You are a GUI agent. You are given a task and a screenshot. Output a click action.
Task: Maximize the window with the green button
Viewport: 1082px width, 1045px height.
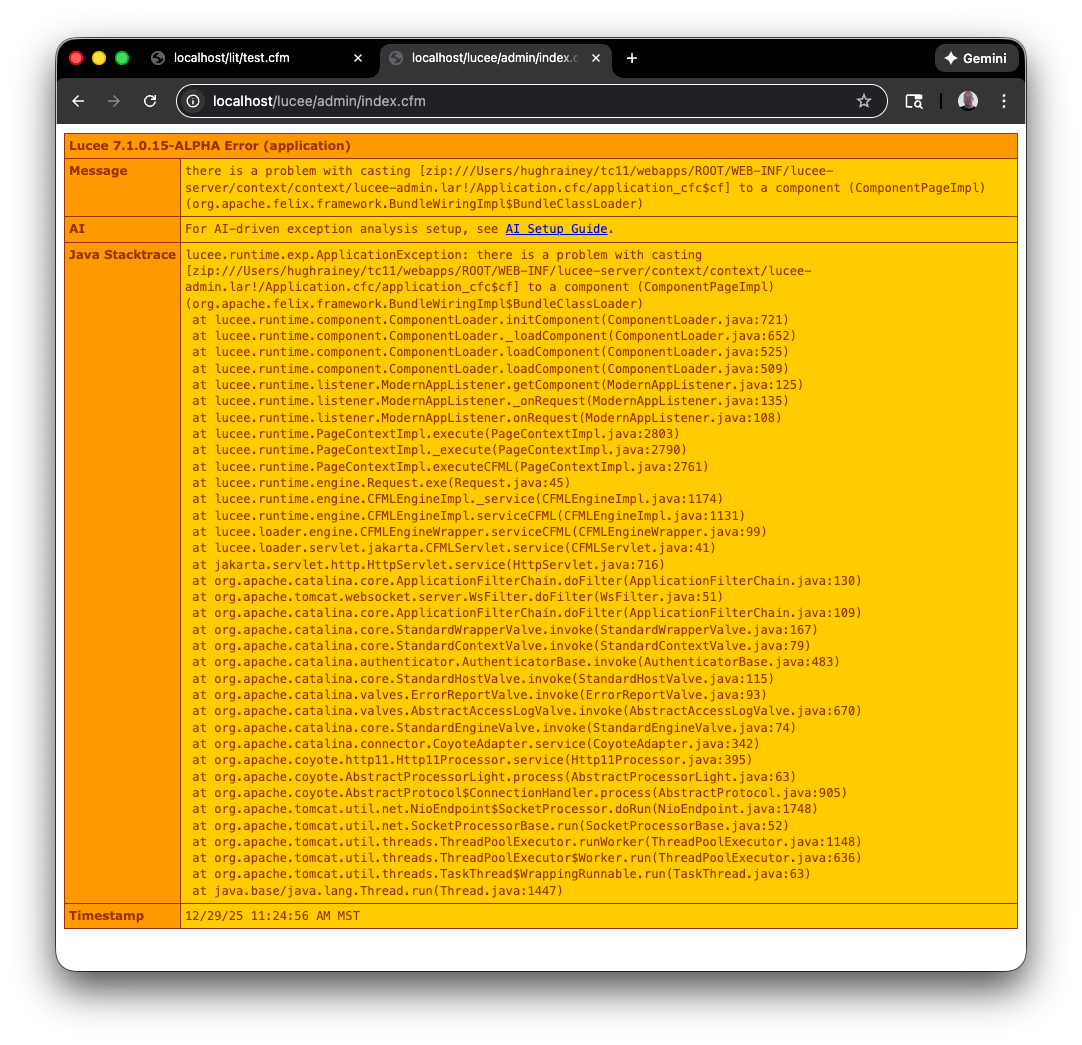122,58
